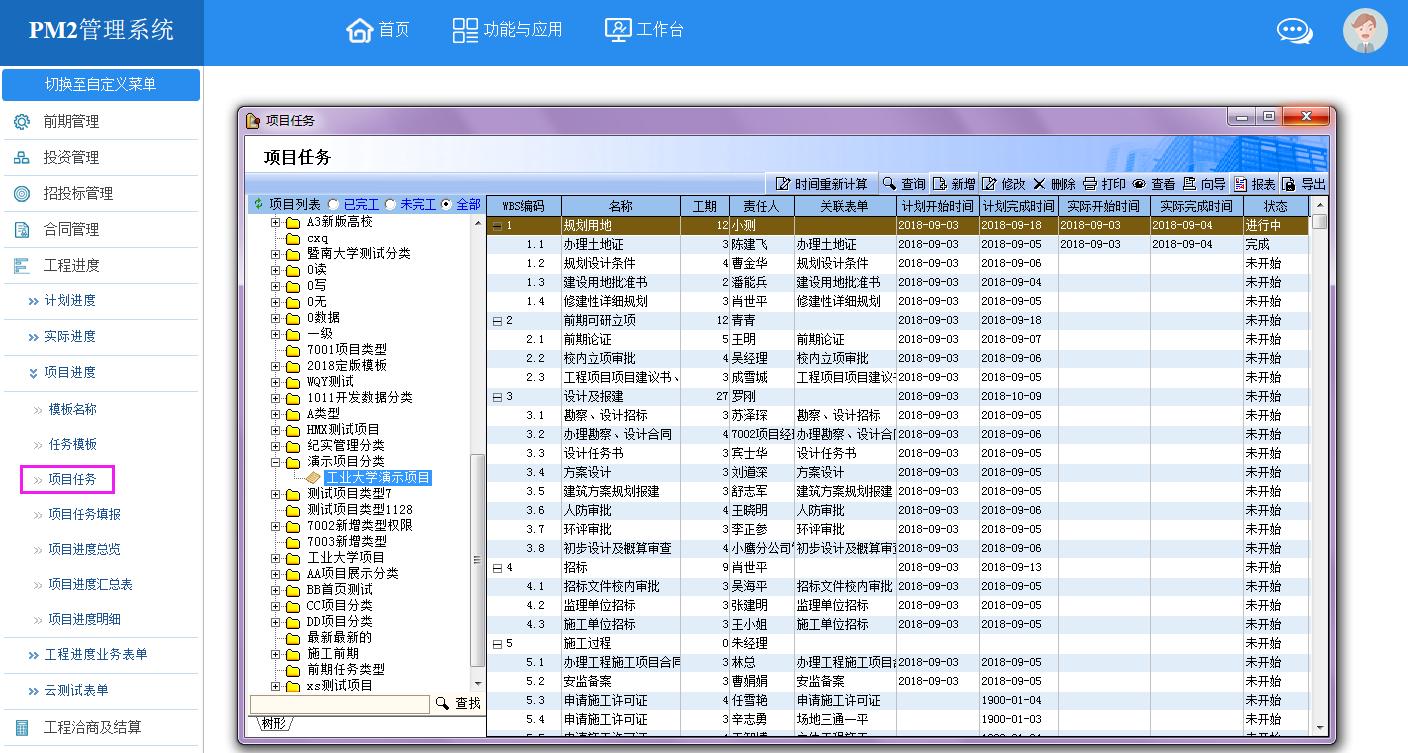Open the chat messages icon in header
The height and width of the screenshot is (753, 1408).
click(x=1294, y=31)
